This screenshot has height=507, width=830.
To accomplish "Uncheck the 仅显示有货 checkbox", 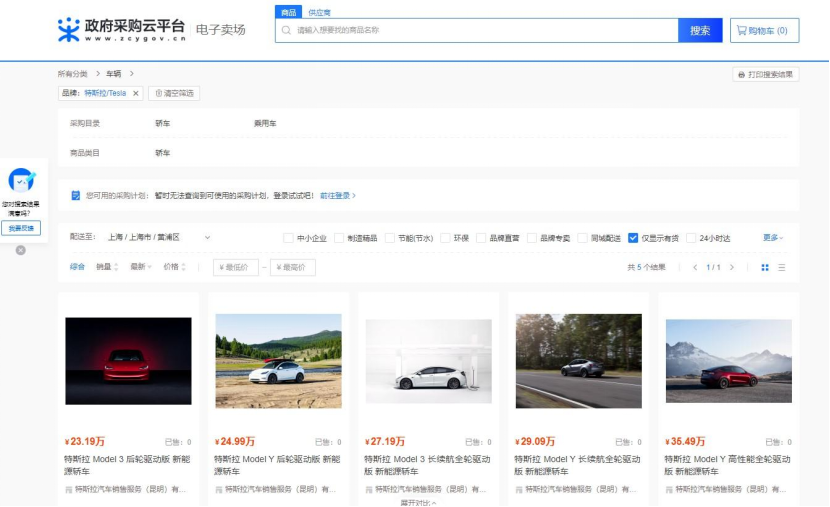I will 633,238.
